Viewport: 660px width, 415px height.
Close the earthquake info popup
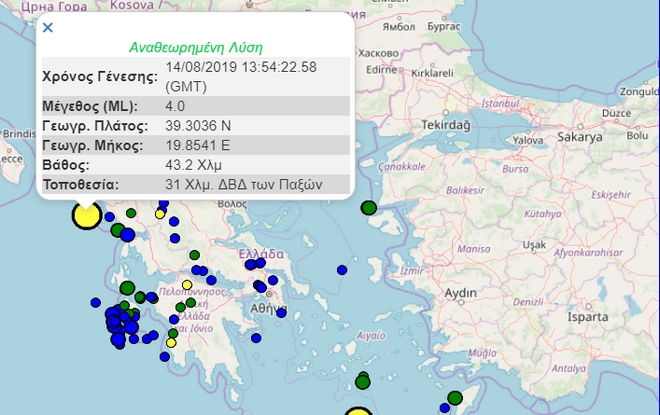tap(47, 28)
